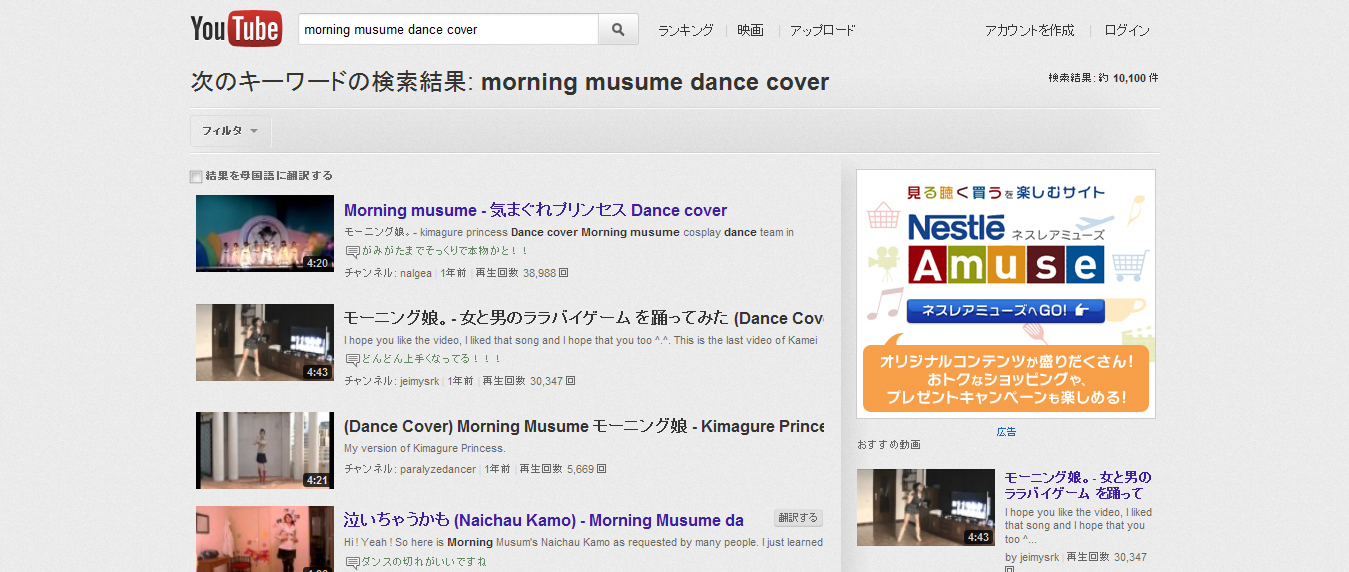
Task: Click the magnifying glass search button
Action: point(618,30)
